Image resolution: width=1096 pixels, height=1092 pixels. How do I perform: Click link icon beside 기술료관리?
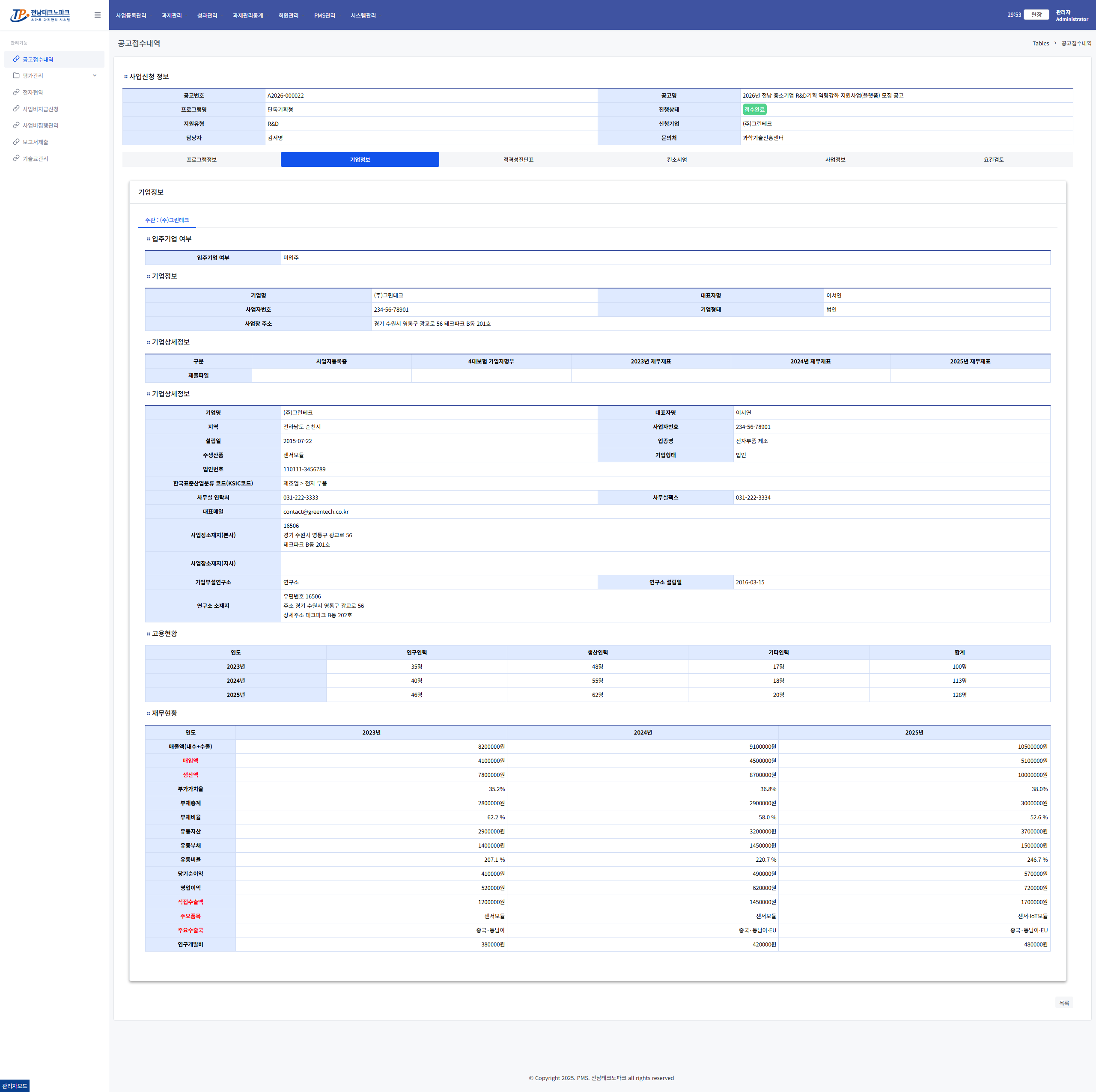[16, 159]
